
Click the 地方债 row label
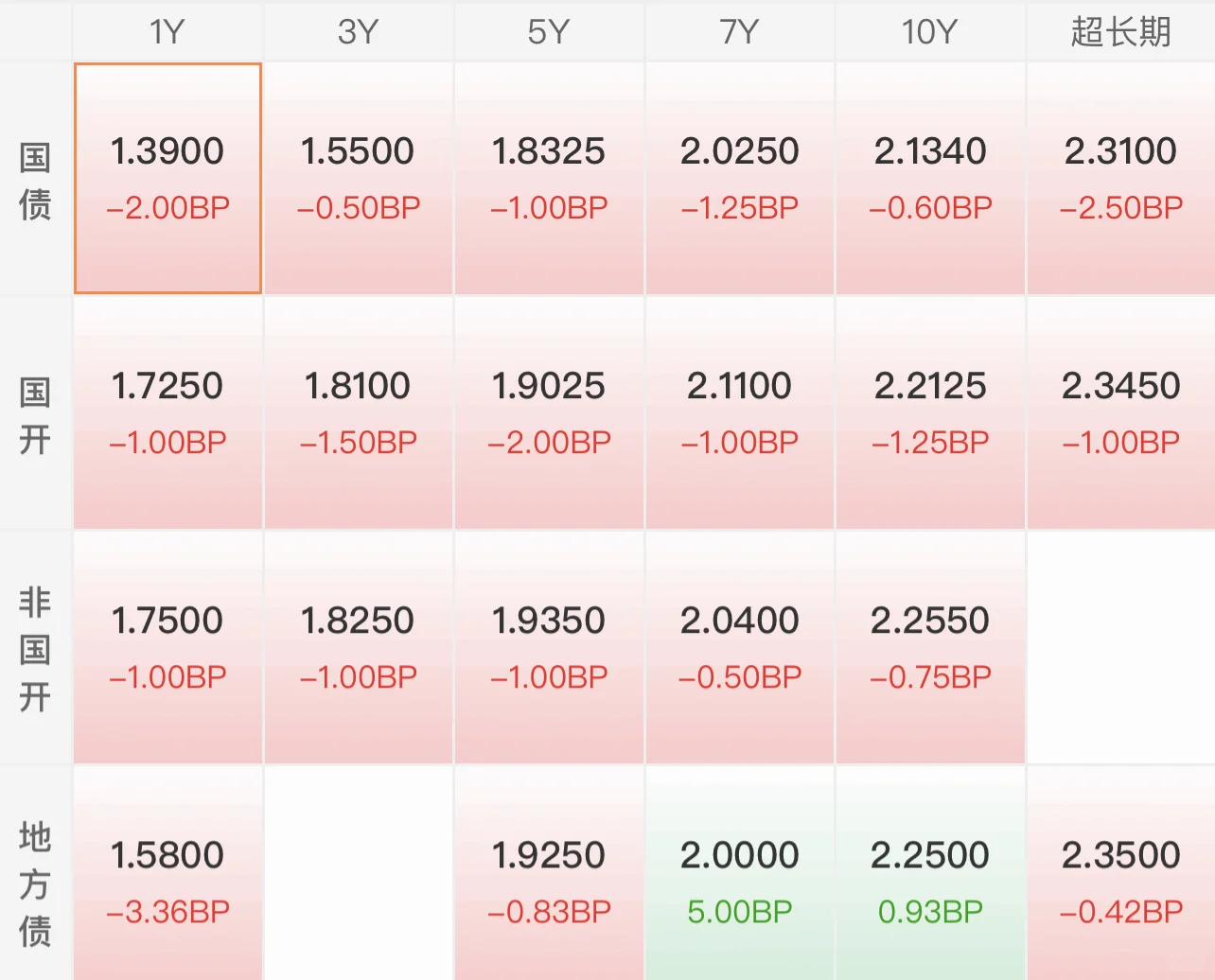point(35,884)
